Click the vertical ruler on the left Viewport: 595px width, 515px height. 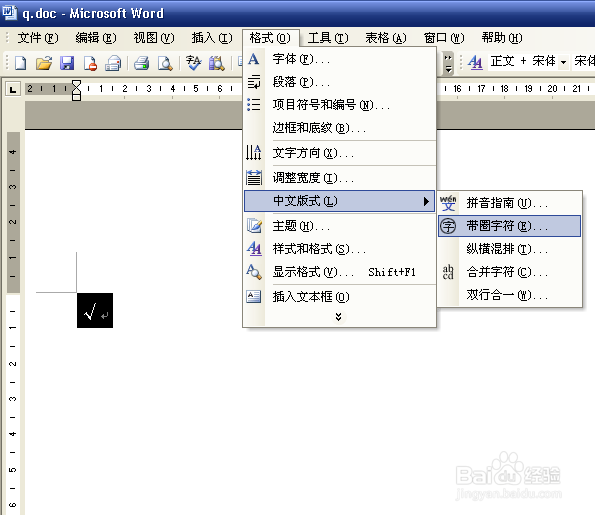13,323
